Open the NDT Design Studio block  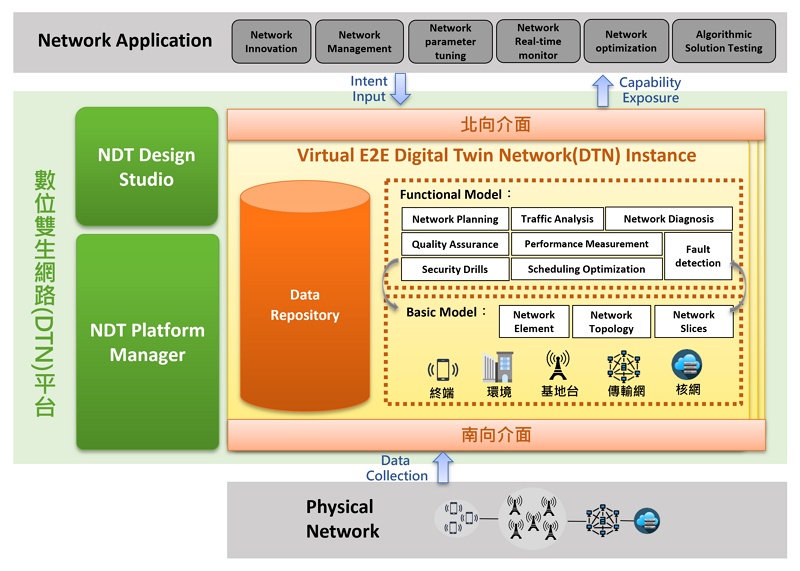coord(147,167)
